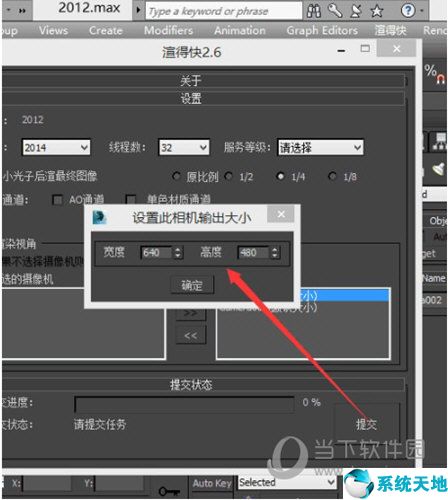Open the help question mark icon
The image size is (448, 500).
tap(408, 11)
